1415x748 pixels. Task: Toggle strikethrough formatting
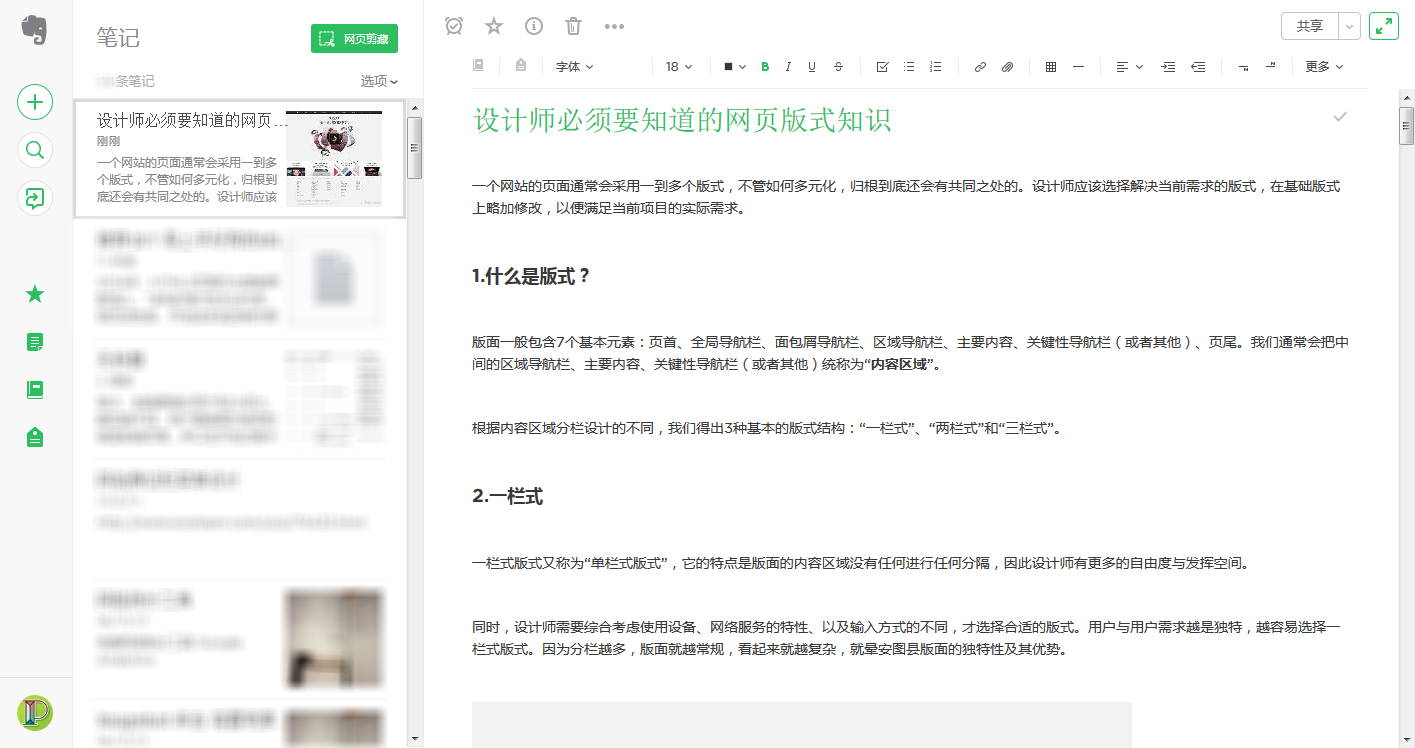838,67
